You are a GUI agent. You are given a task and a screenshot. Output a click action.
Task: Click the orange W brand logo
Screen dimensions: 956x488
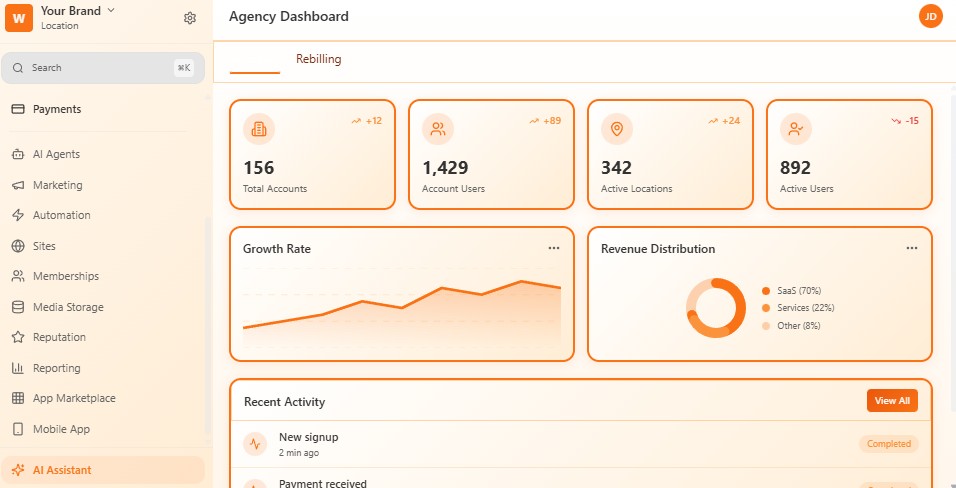pyautogui.click(x=18, y=18)
